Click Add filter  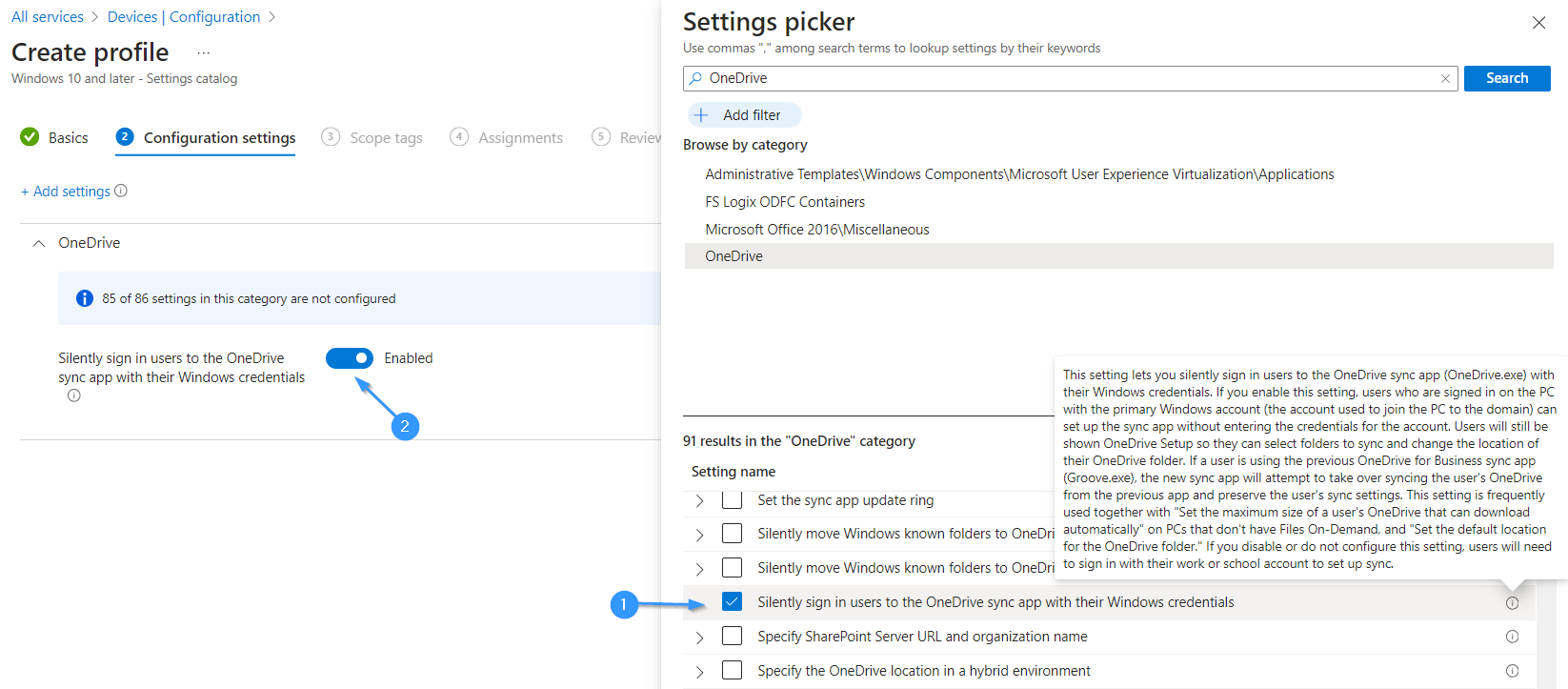[744, 115]
